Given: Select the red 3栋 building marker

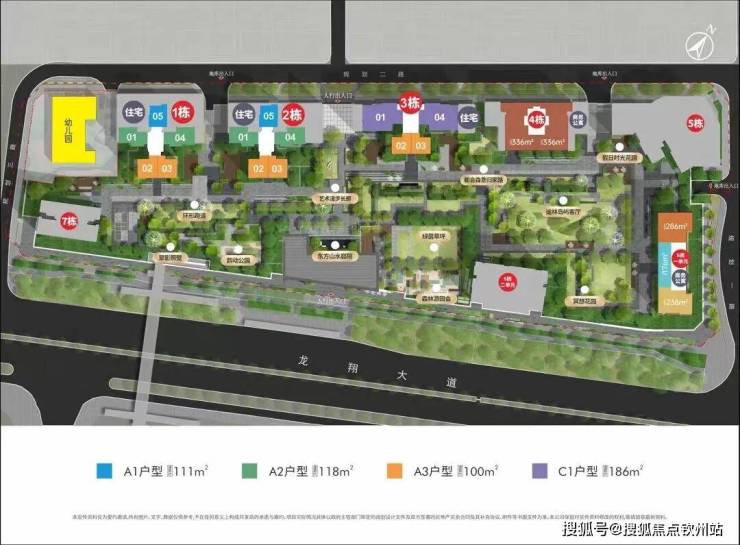Looking at the screenshot, I should (410, 102).
